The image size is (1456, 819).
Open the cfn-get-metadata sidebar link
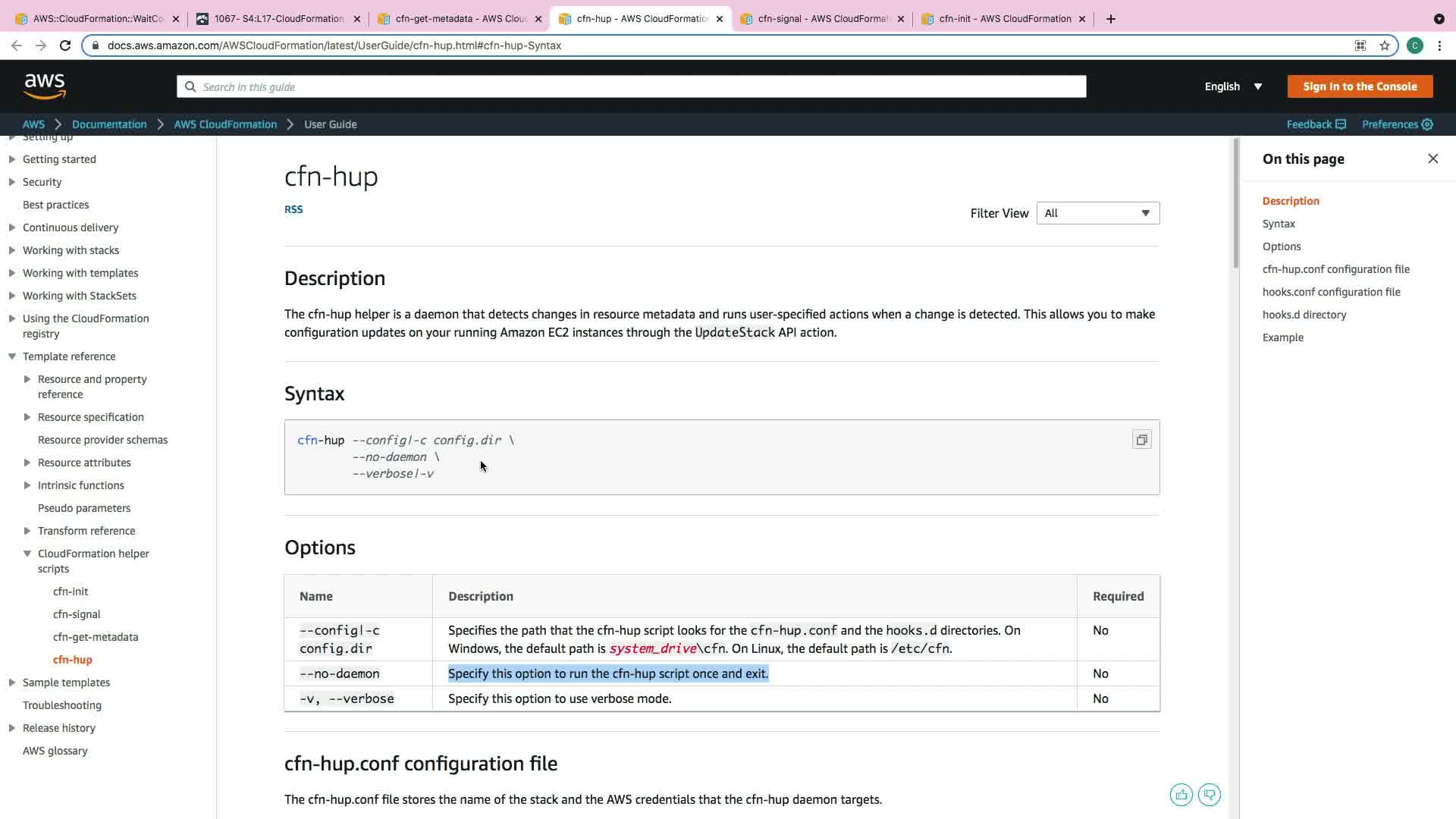point(96,637)
